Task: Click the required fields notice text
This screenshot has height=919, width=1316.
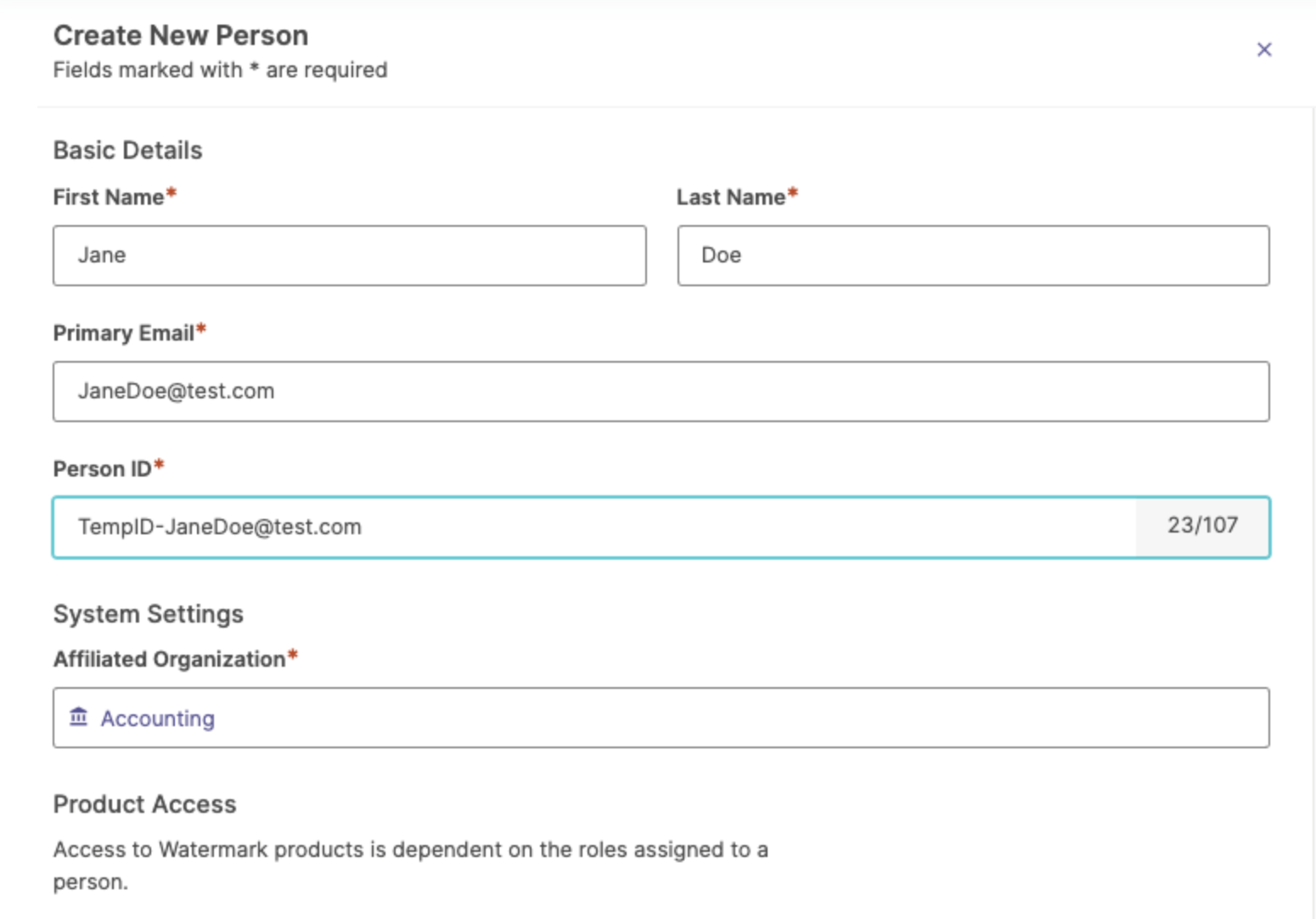Action: pos(221,70)
